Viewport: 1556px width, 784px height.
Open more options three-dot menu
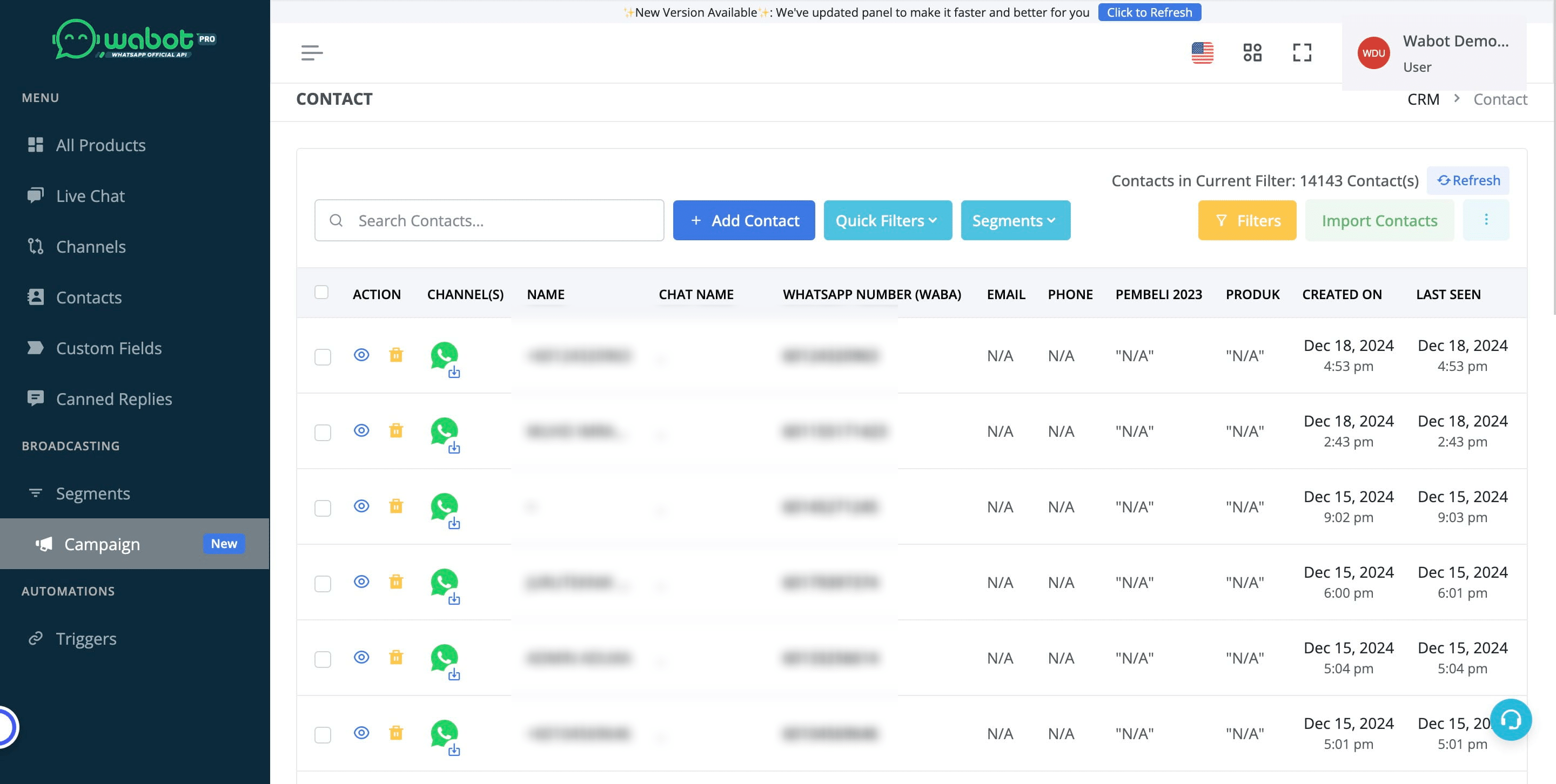click(x=1486, y=220)
